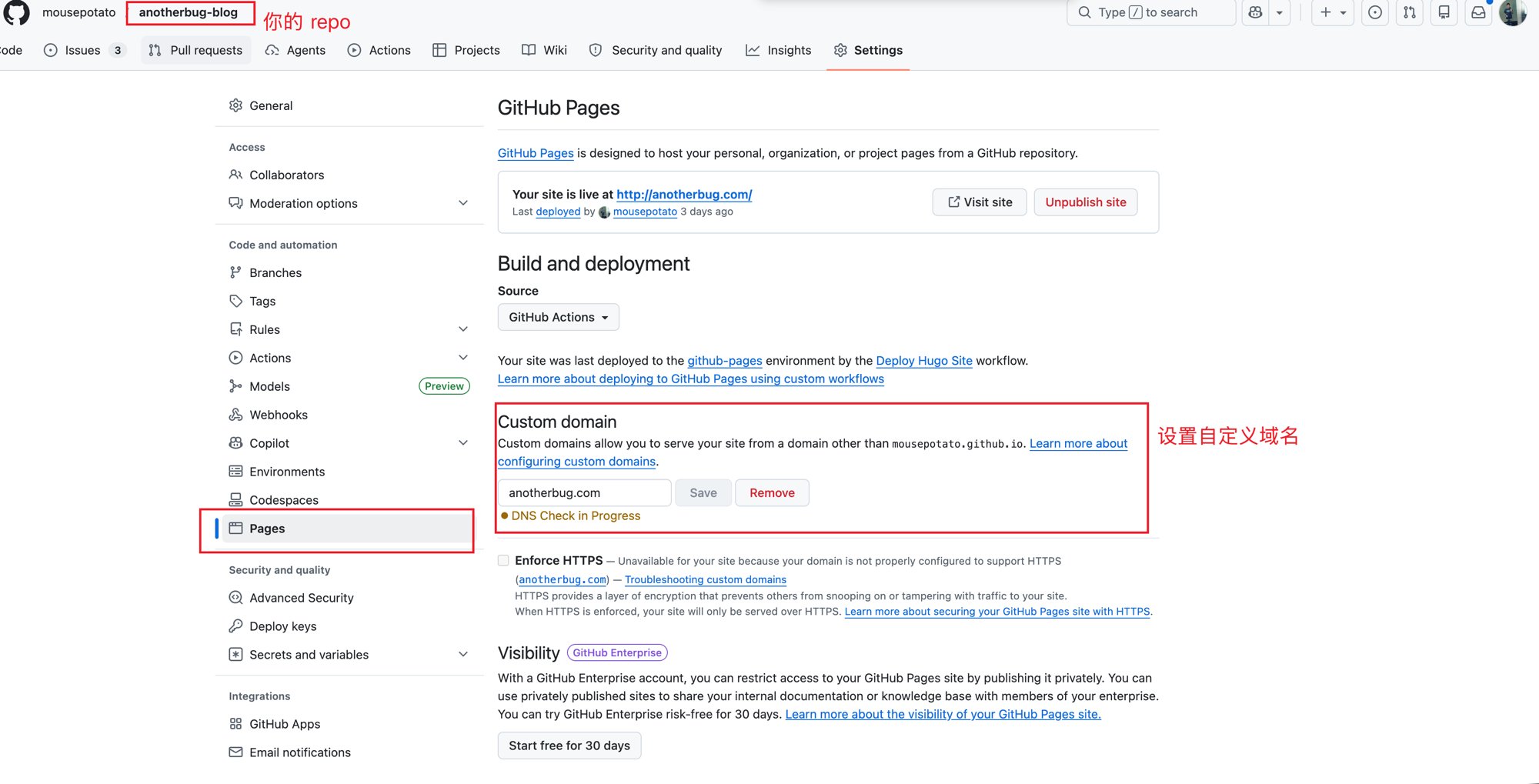
Task: Go to the Issues tab
Action: tap(84, 50)
